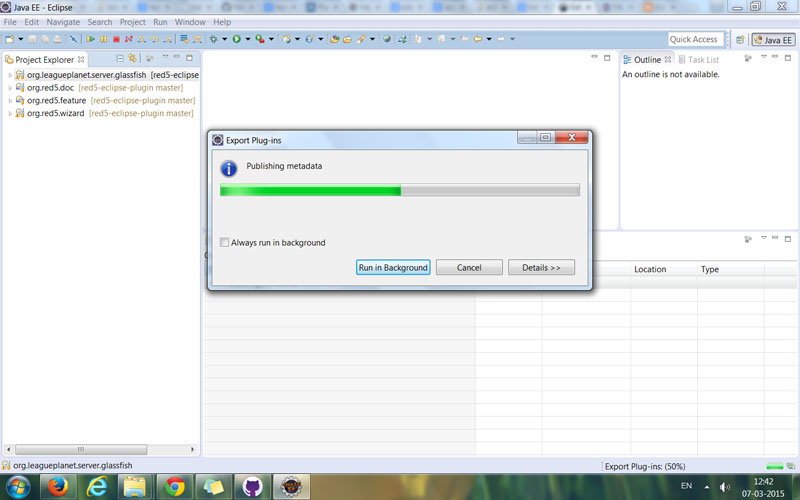Open the Window menu
This screenshot has width=800, height=500.
click(x=189, y=22)
